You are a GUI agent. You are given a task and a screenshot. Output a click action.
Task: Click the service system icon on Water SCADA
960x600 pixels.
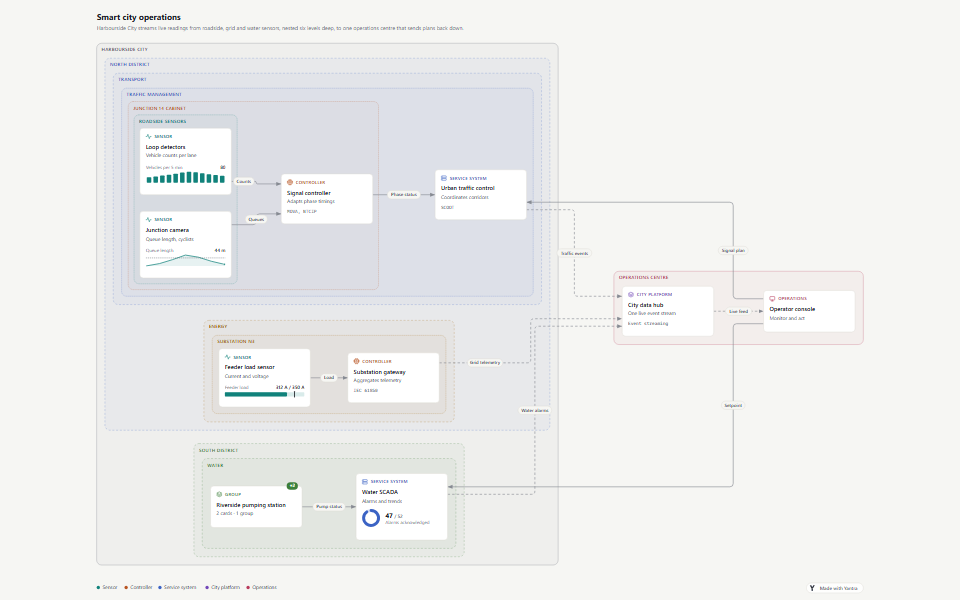365,481
